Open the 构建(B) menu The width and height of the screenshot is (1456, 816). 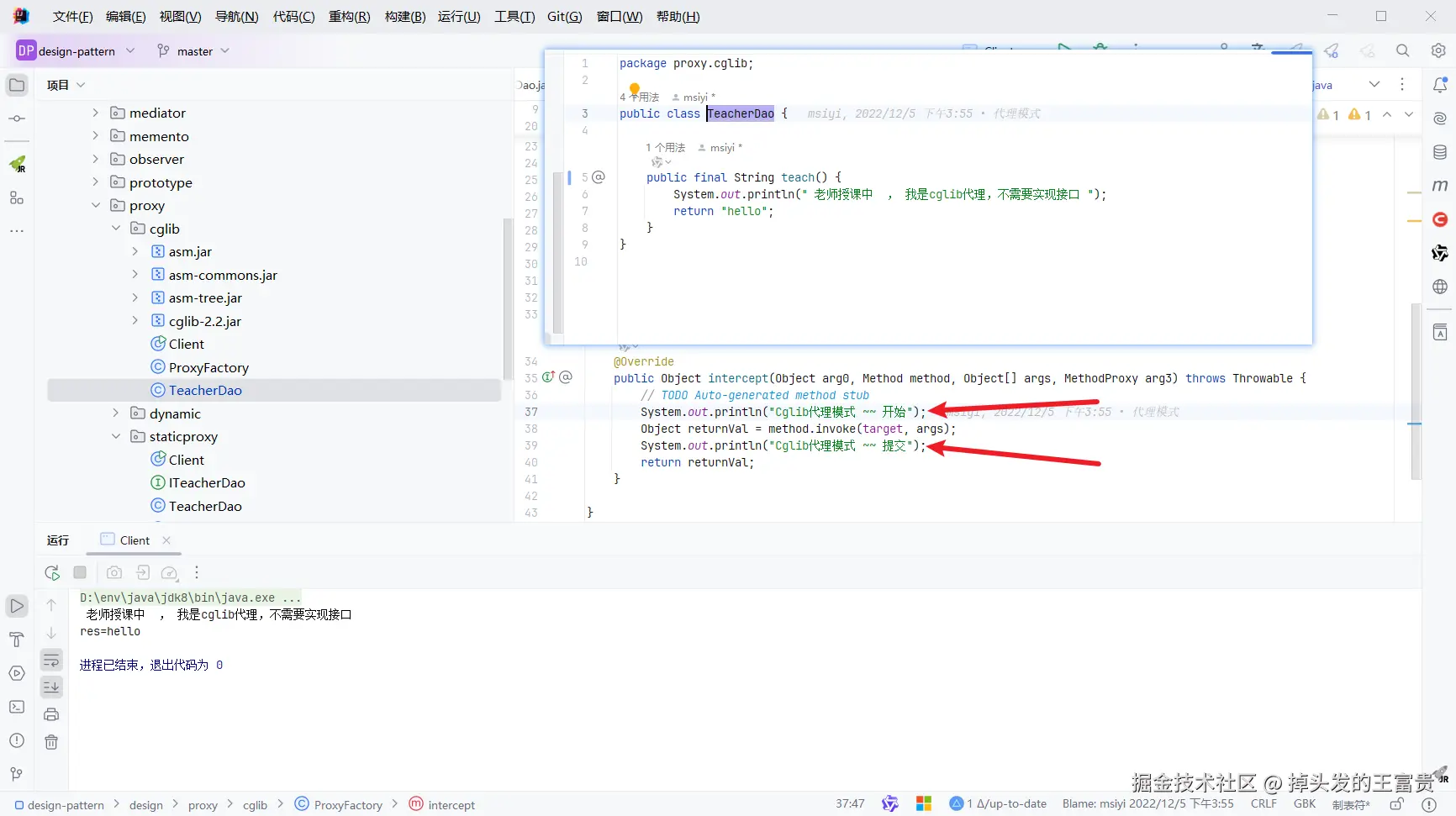[405, 16]
